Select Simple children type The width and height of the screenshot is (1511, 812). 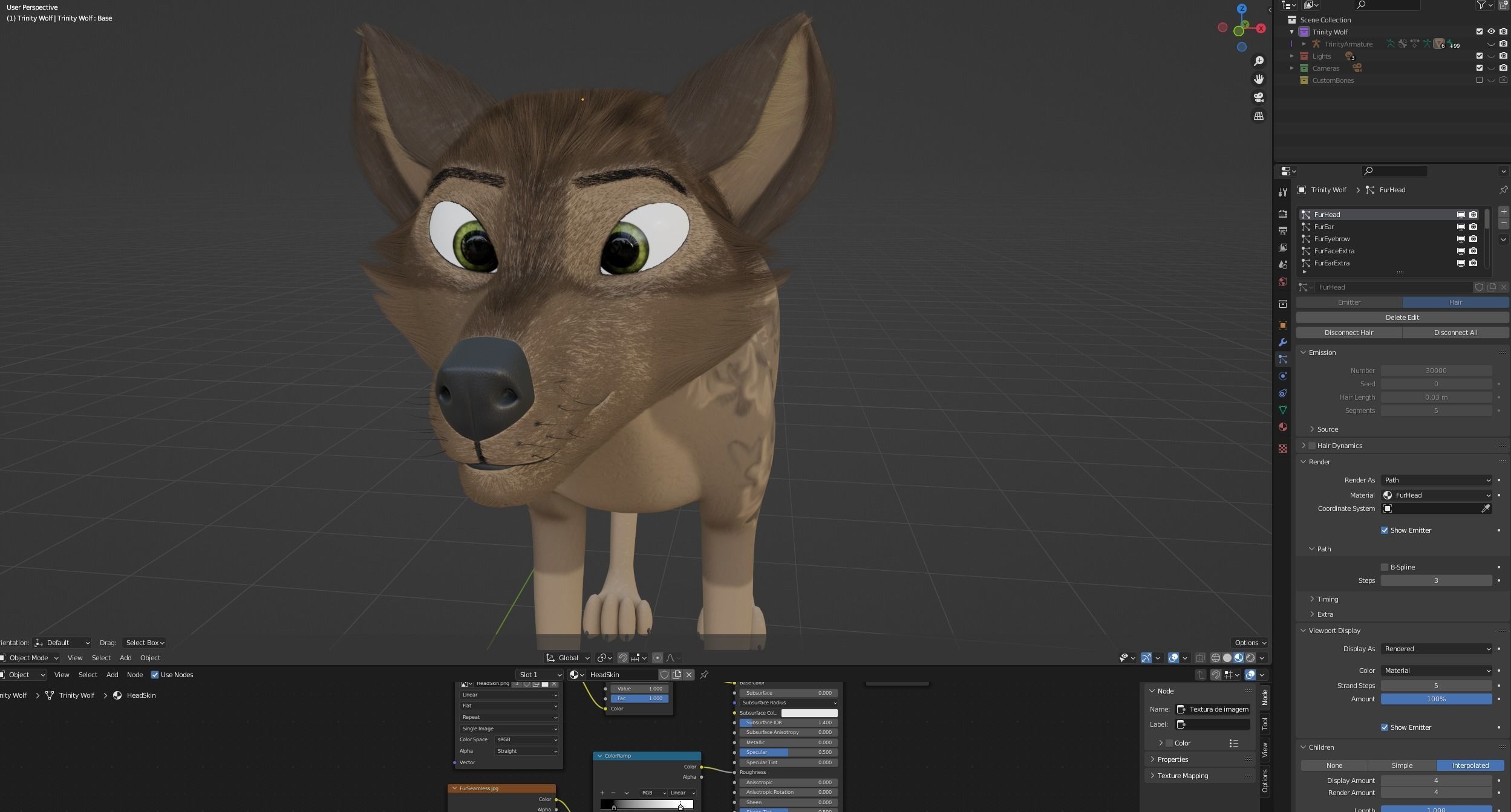[1402, 765]
